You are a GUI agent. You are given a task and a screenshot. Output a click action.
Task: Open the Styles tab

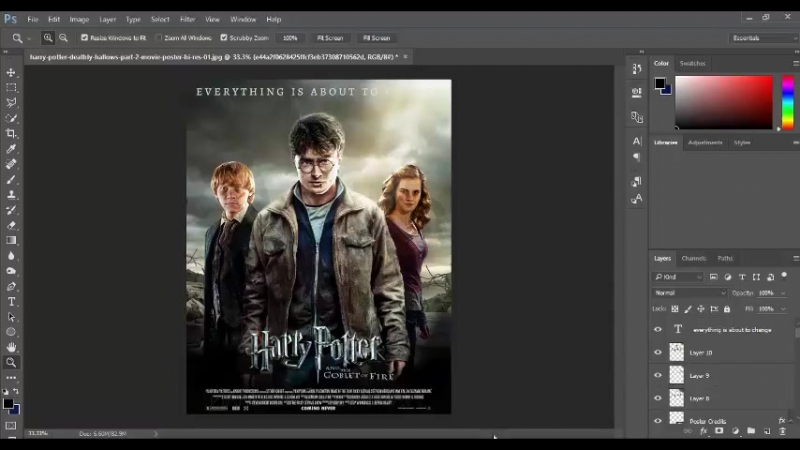tap(742, 143)
